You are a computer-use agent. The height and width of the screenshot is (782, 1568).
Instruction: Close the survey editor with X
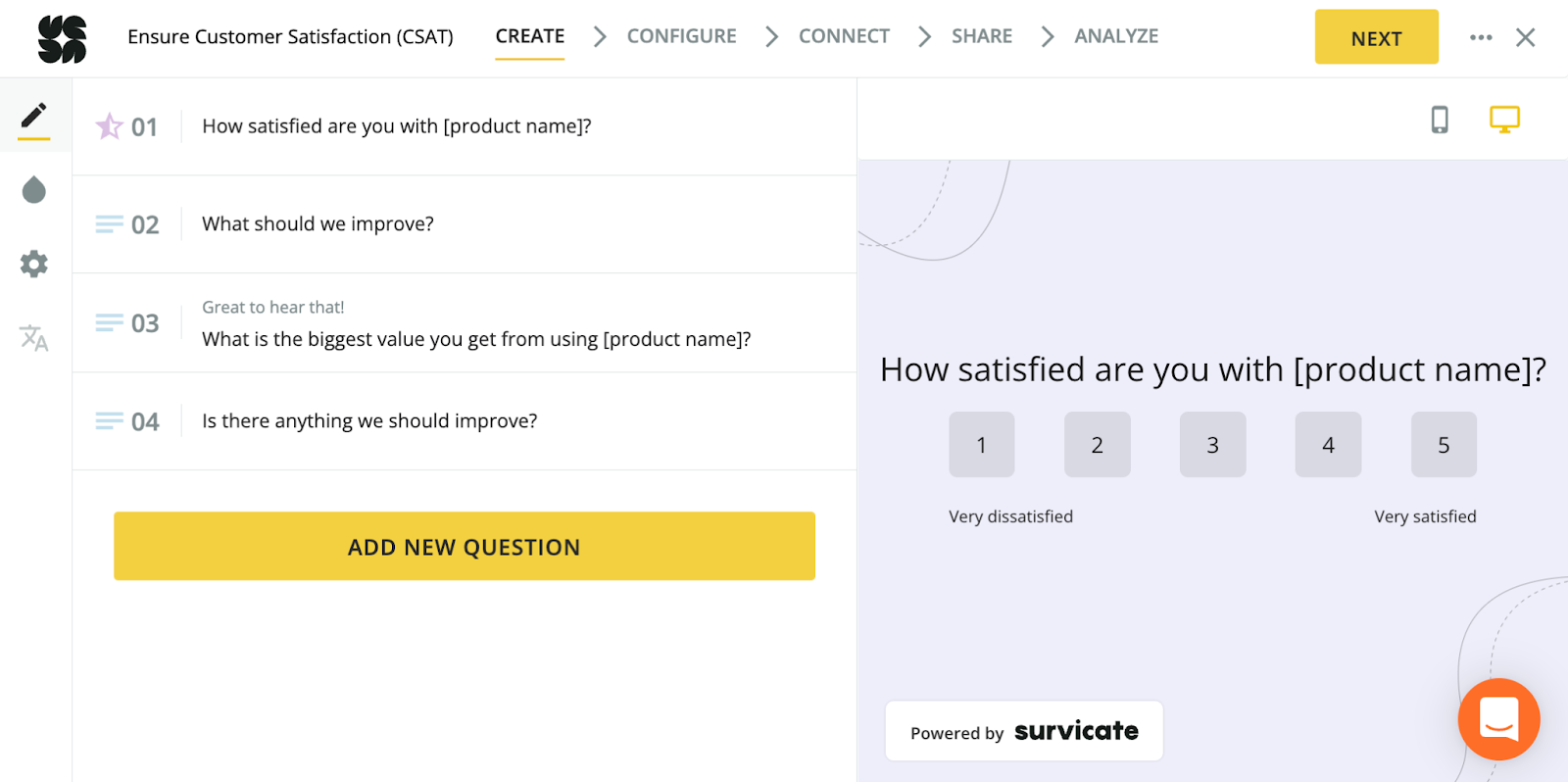[x=1525, y=37]
